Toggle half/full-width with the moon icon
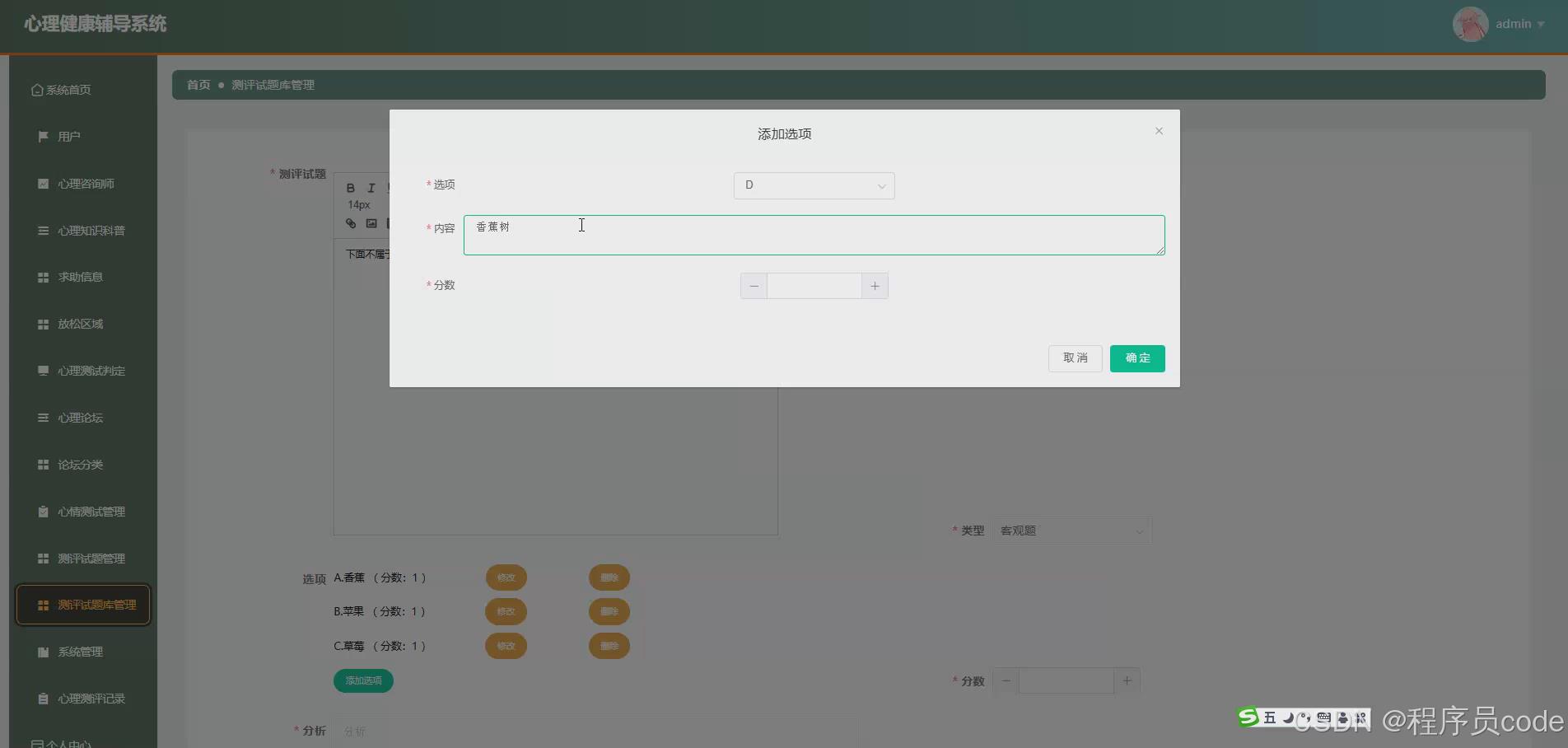The width and height of the screenshot is (1568, 748). click(1289, 718)
